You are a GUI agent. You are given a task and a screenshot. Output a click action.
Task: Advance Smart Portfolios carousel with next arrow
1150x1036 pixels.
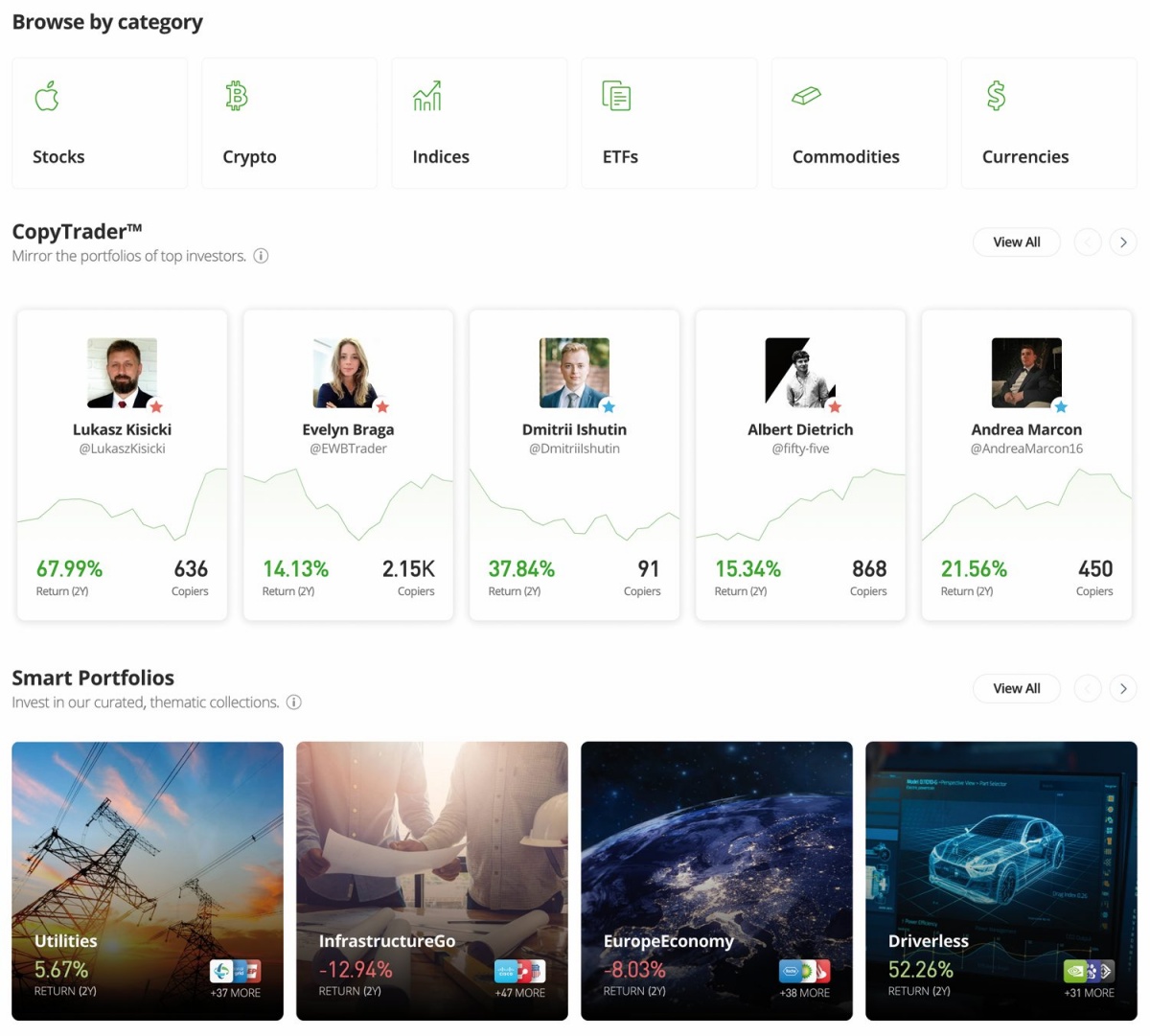tap(1123, 689)
